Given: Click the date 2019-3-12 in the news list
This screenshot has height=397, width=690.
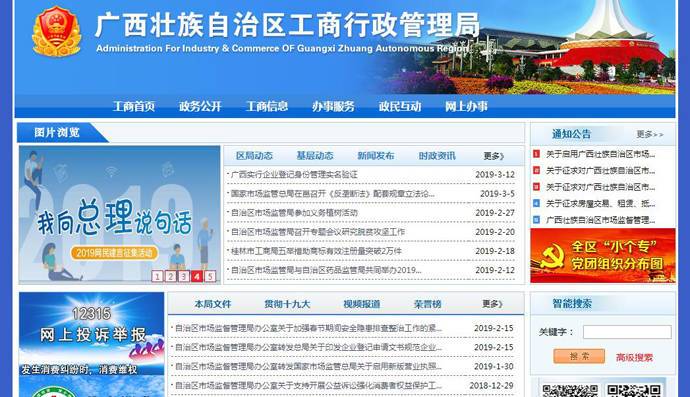Looking at the screenshot, I should 495,175.
